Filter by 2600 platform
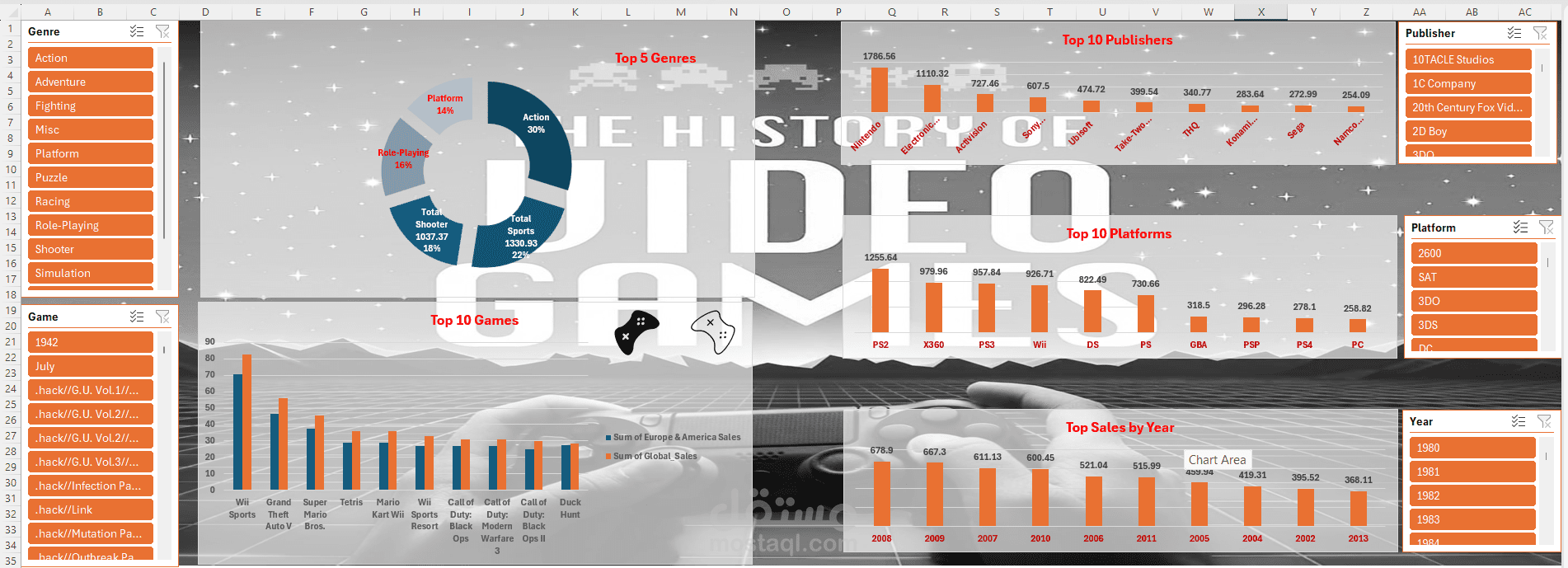 point(1474,253)
